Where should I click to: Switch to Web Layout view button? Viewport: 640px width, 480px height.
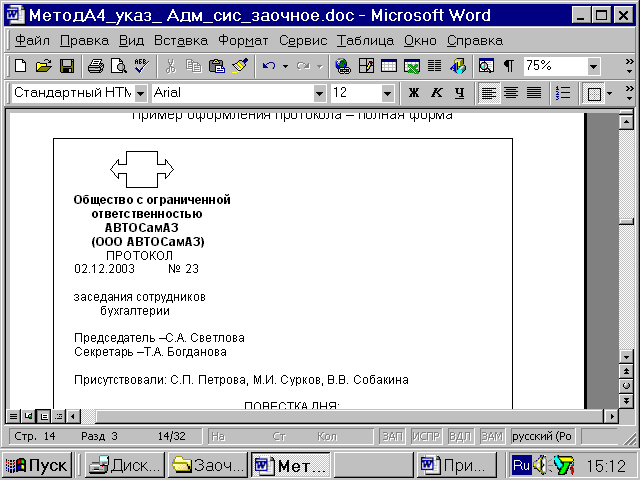28,416
